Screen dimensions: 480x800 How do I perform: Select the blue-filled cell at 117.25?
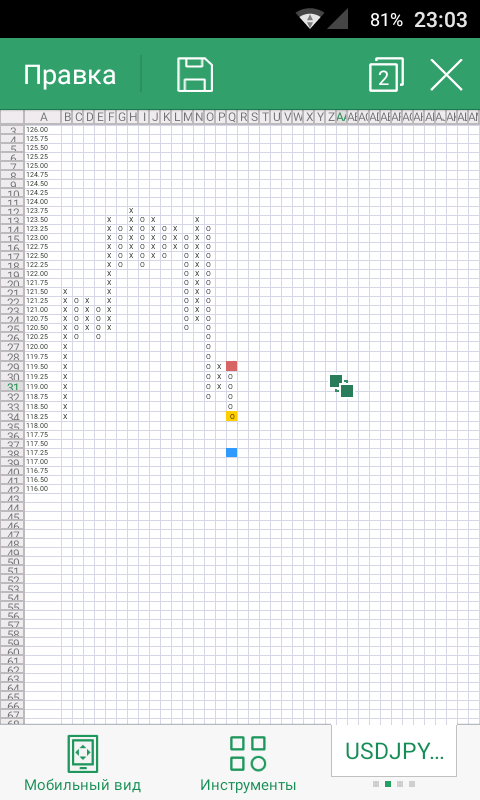pyautogui.click(x=232, y=453)
